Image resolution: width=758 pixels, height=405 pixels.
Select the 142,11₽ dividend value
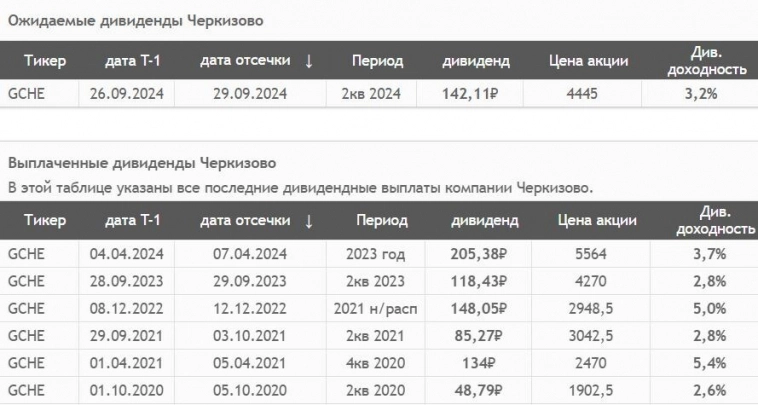[x=476, y=93]
